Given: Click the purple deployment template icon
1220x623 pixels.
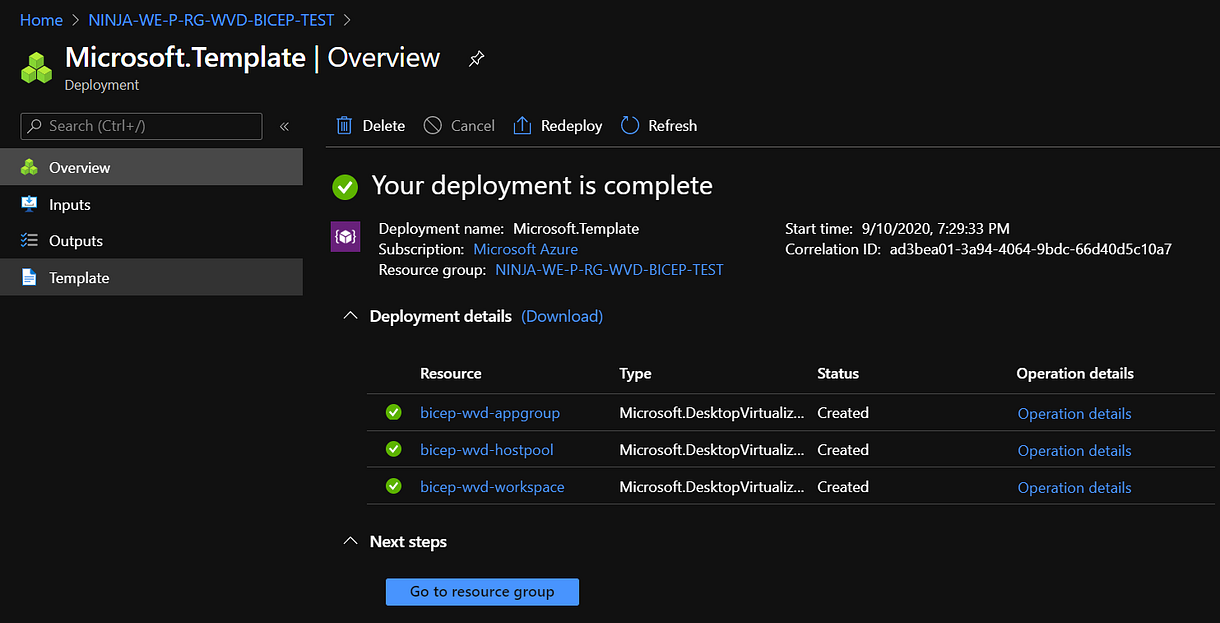Looking at the screenshot, I should [x=345, y=236].
